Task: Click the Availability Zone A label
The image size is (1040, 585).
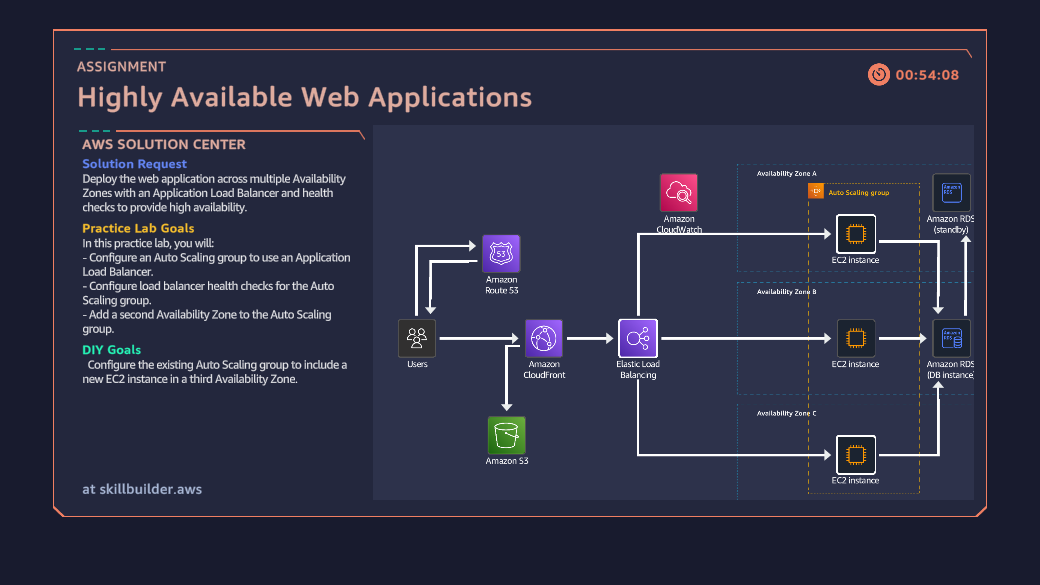Action: pyautogui.click(x=787, y=174)
